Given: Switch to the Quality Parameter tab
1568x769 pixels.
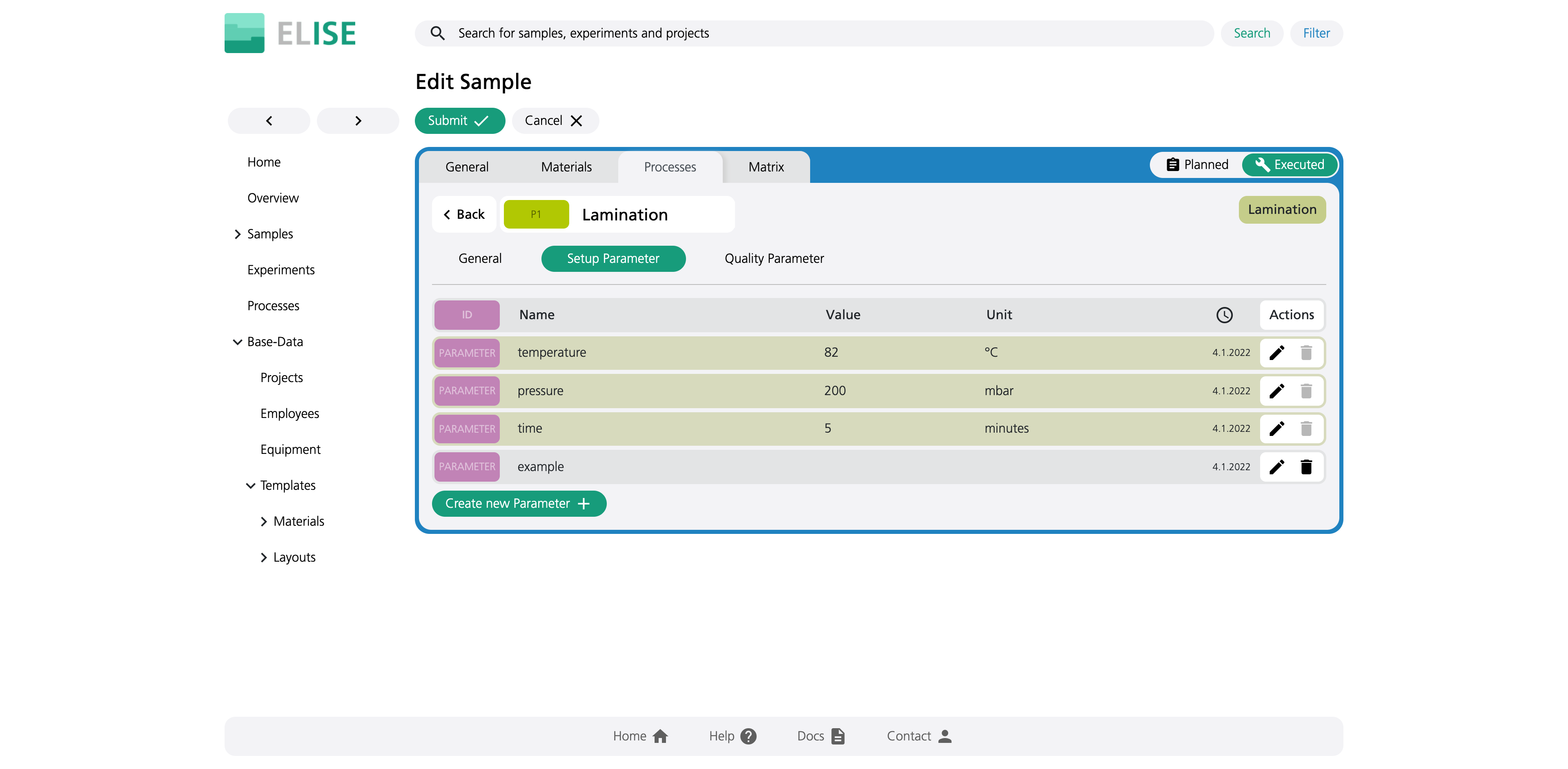Looking at the screenshot, I should [x=774, y=258].
